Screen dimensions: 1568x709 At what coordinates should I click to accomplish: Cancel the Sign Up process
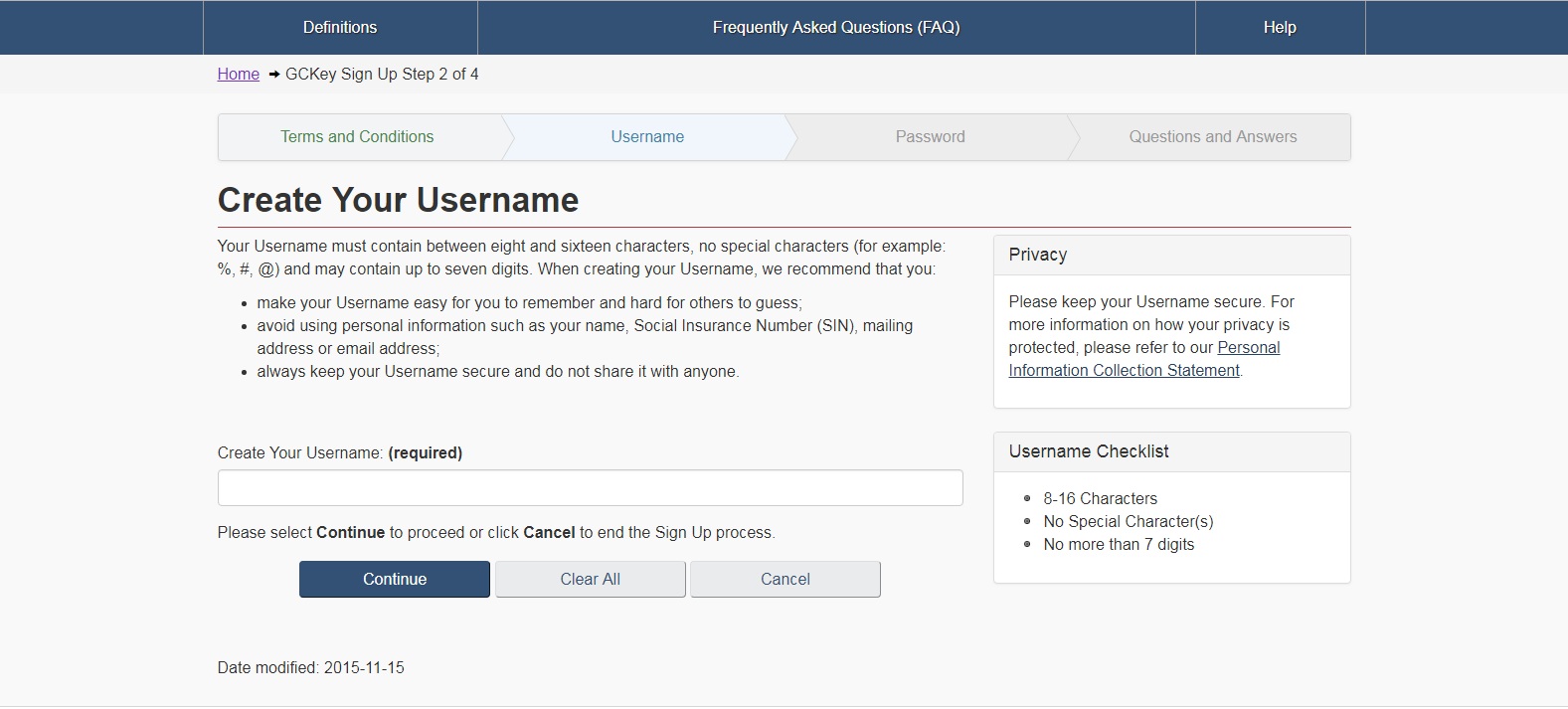pos(784,580)
